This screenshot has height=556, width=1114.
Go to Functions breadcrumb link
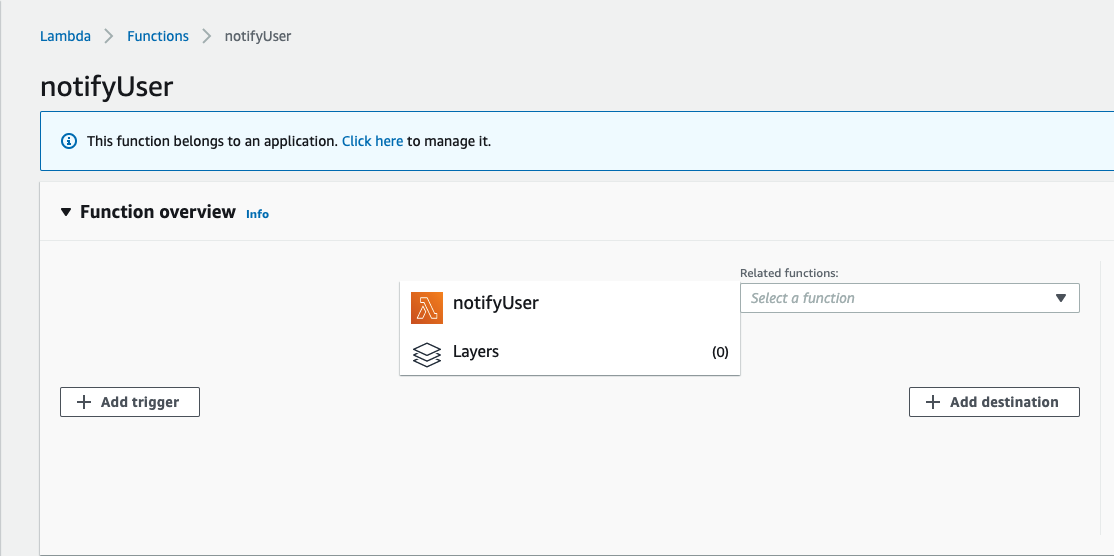(158, 36)
